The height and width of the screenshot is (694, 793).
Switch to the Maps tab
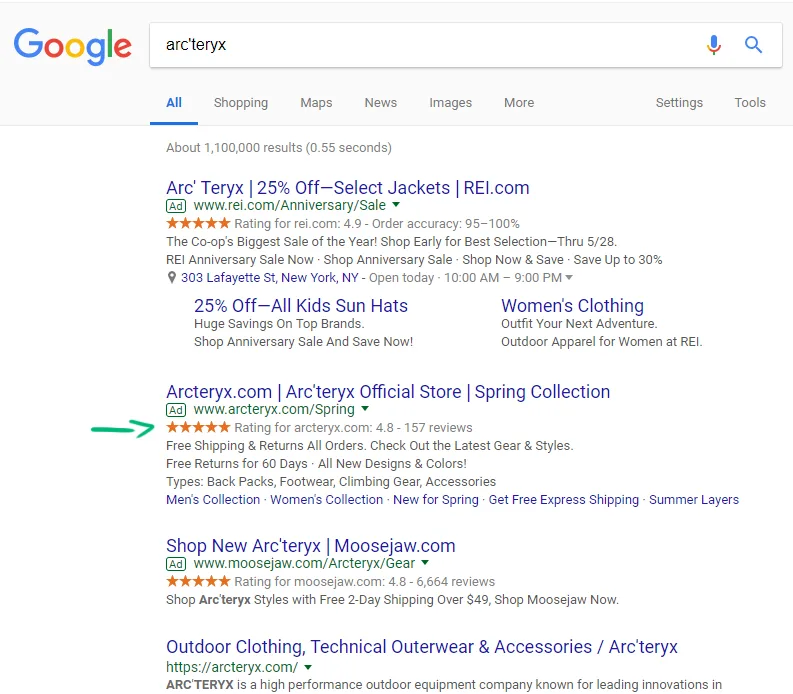pos(316,103)
